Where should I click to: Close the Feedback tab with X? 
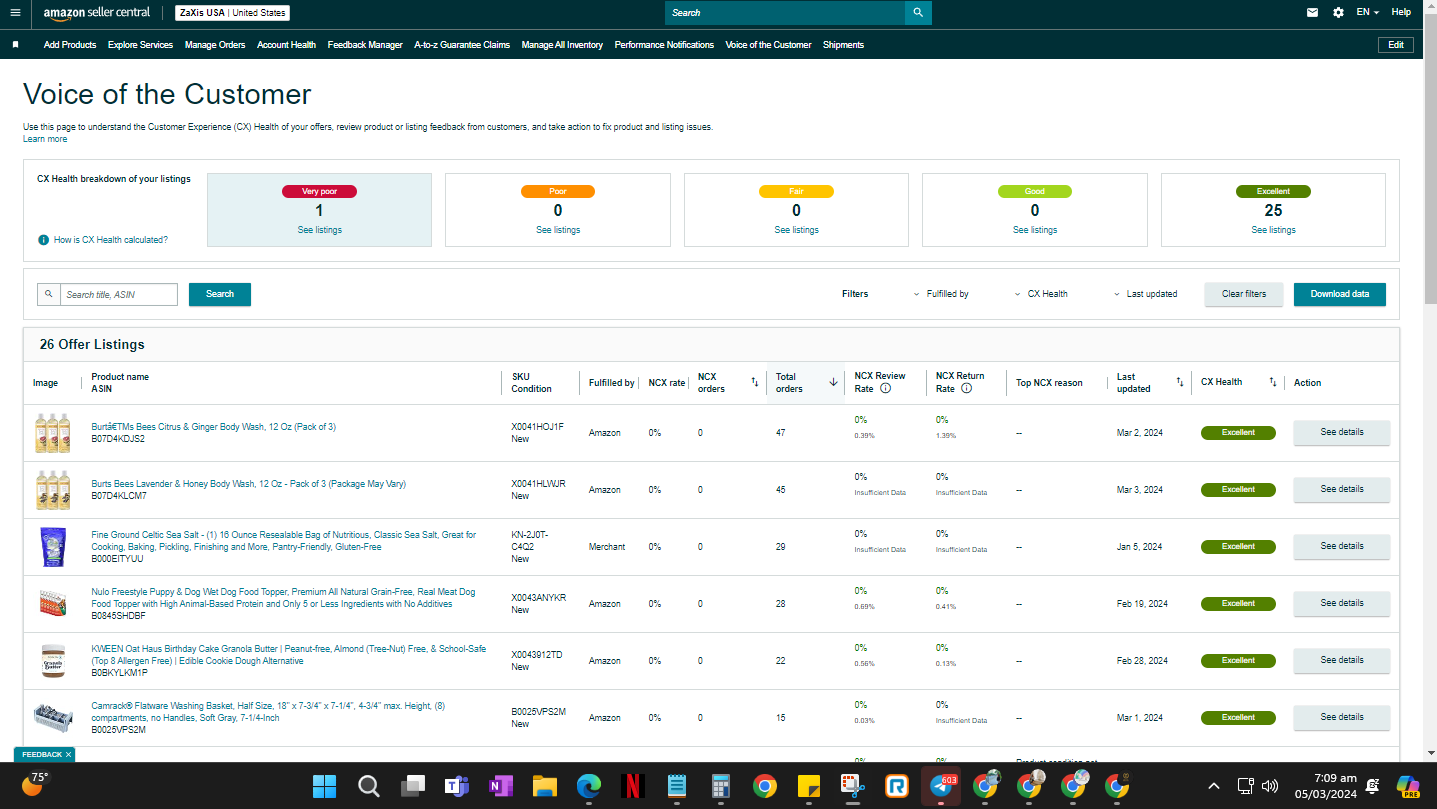68,754
